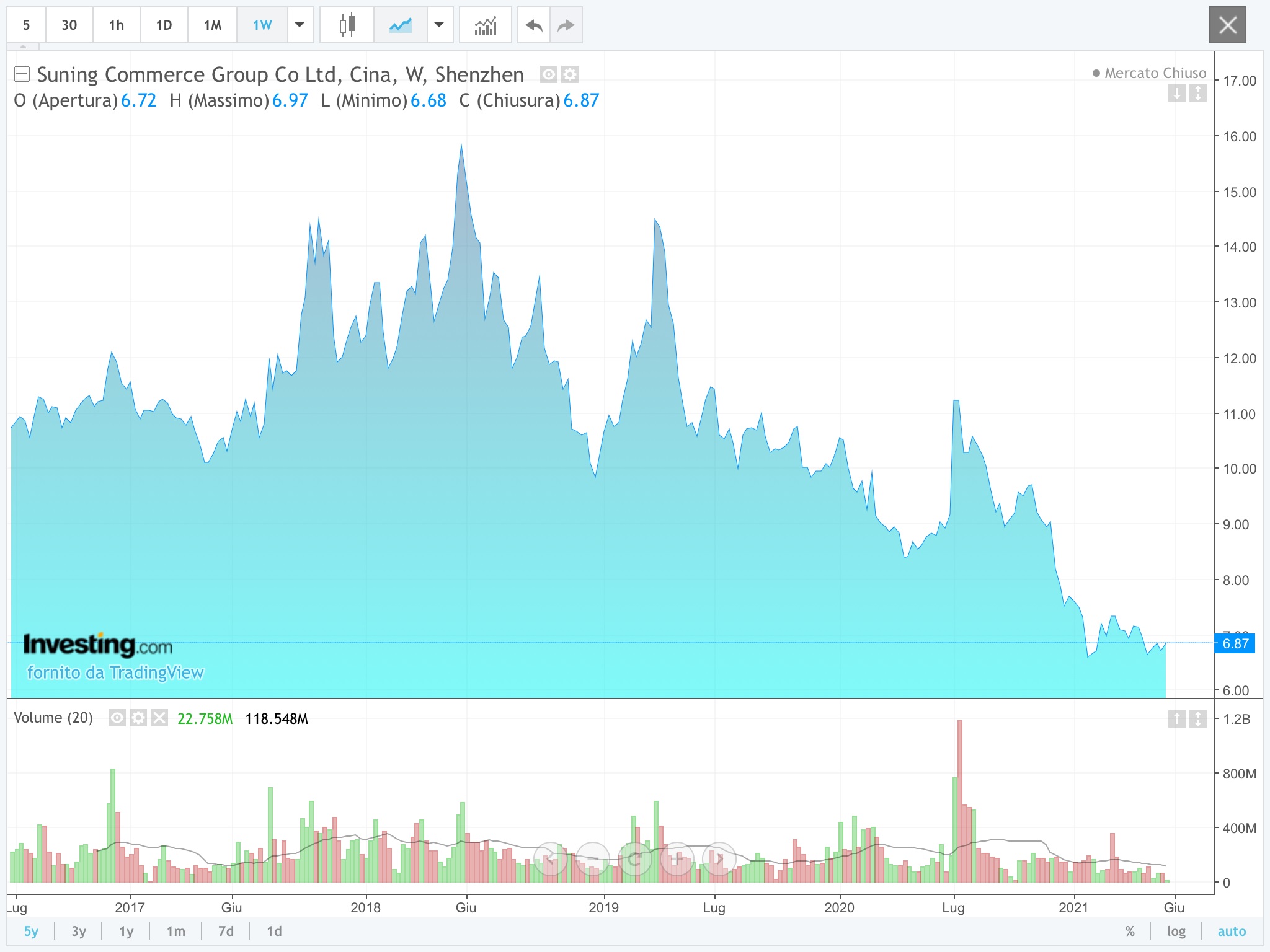Screen dimensions: 1270x952
Task: Toggle log scale option
Action: point(1176,931)
